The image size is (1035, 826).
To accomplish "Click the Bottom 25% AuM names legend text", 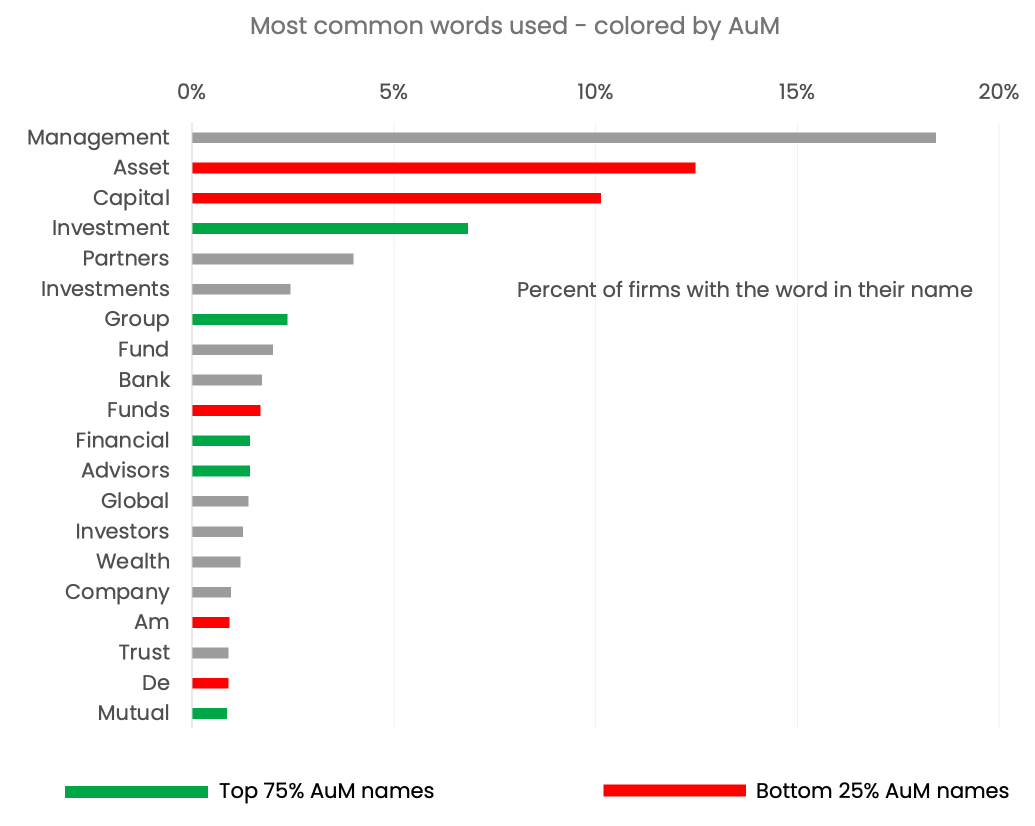I will (x=883, y=791).
